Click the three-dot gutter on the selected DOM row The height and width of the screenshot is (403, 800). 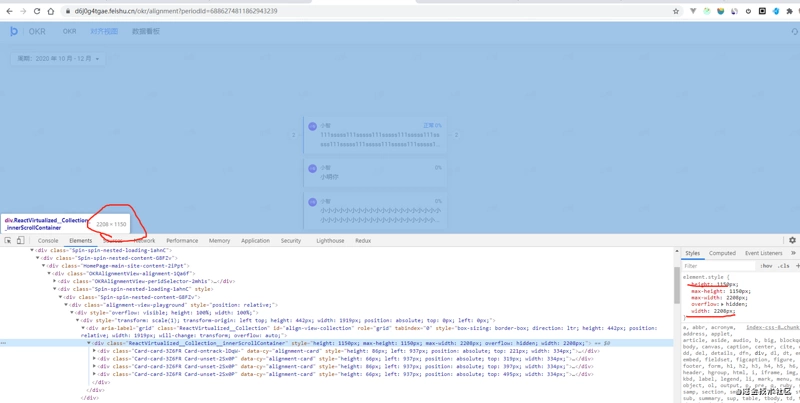[3, 343]
